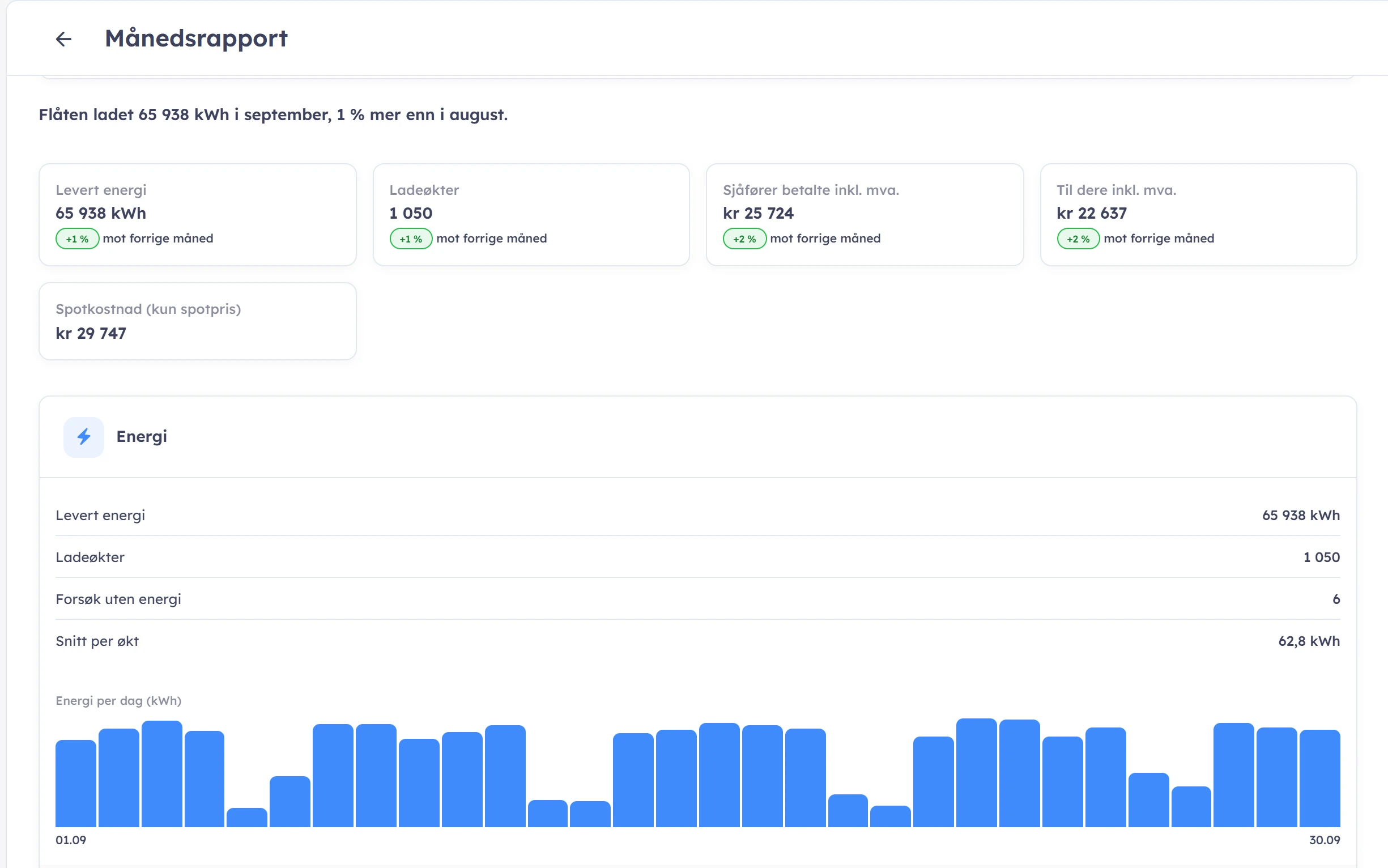Click the first bar of the energy chart
This screenshot has height=868, width=1388.
coord(76,784)
